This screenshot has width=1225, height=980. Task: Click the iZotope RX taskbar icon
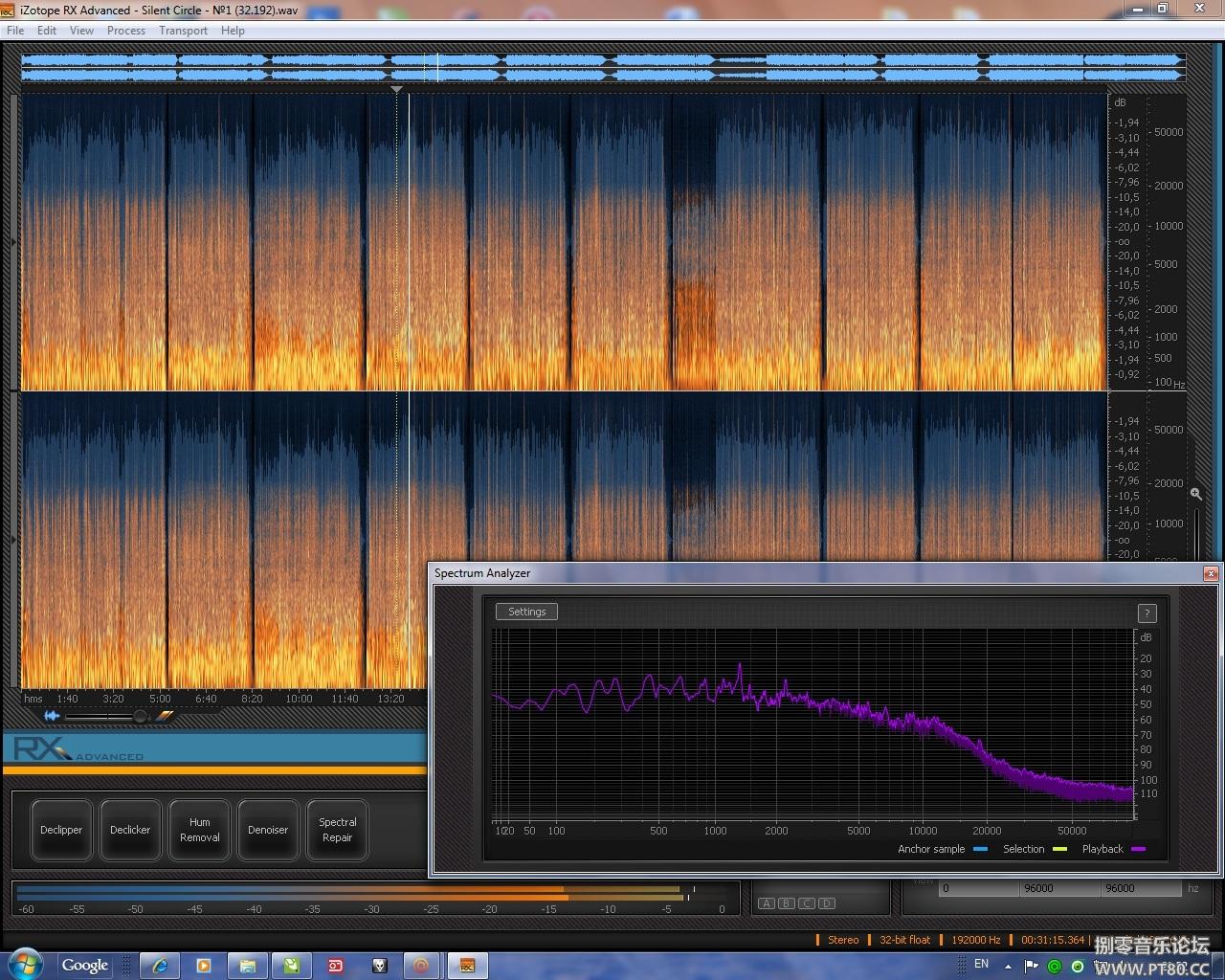pos(467,966)
